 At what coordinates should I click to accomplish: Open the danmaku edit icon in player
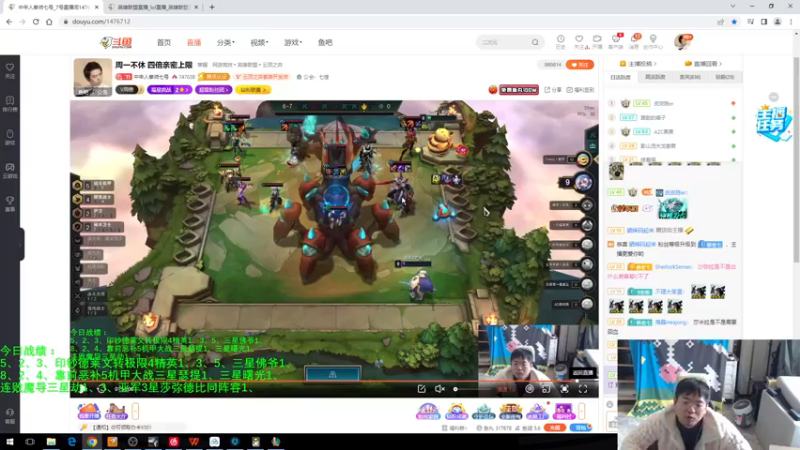tap(421, 389)
